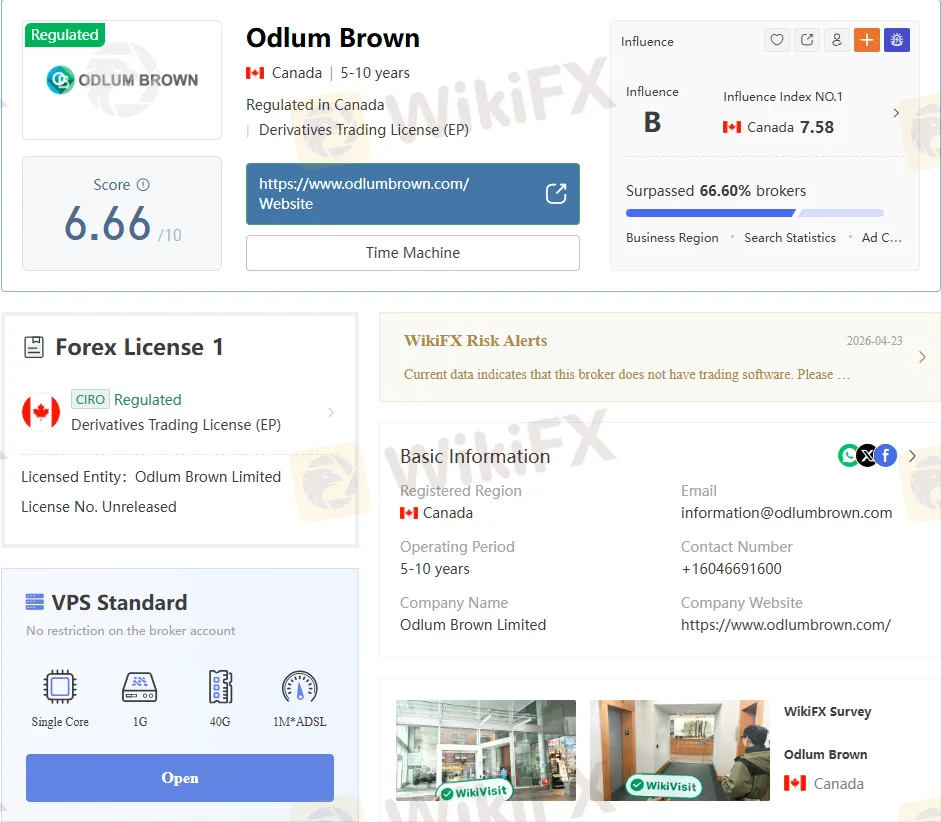Click the Open VPS button
The height and width of the screenshot is (822, 941).
(179, 778)
